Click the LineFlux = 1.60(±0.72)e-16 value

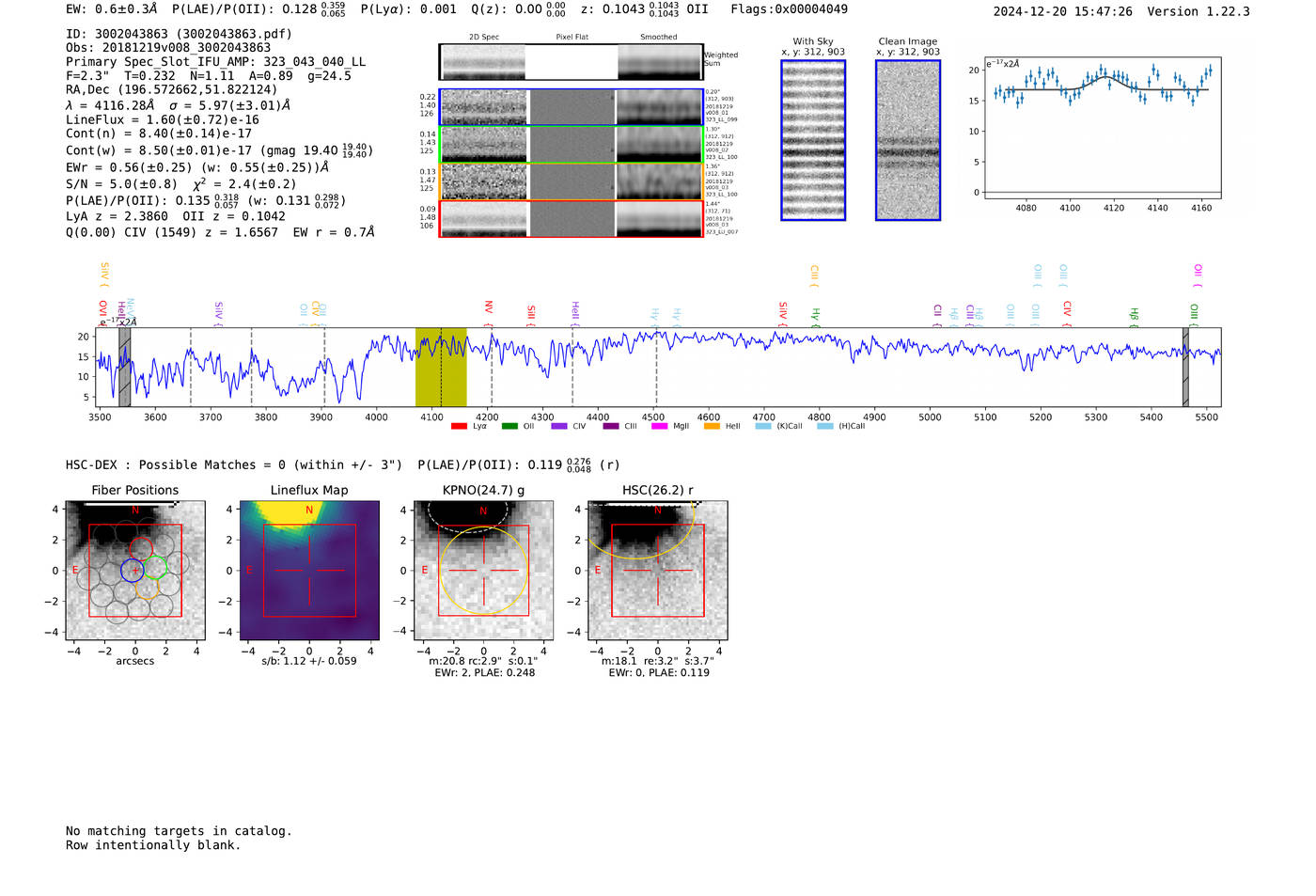pyautogui.click(x=163, y=120)
